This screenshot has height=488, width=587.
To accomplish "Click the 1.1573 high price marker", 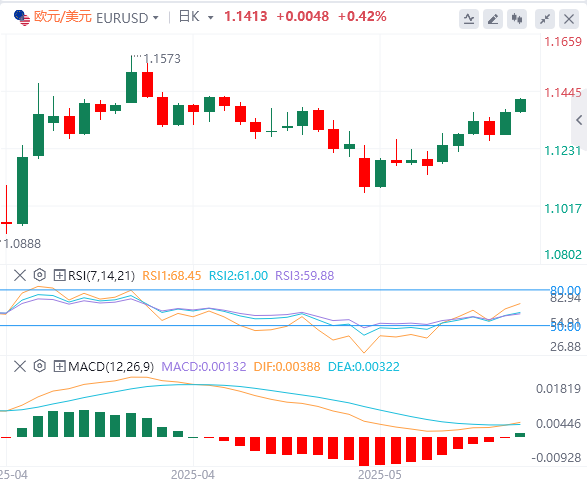I will pyautogui.click(x=162, y=59).
